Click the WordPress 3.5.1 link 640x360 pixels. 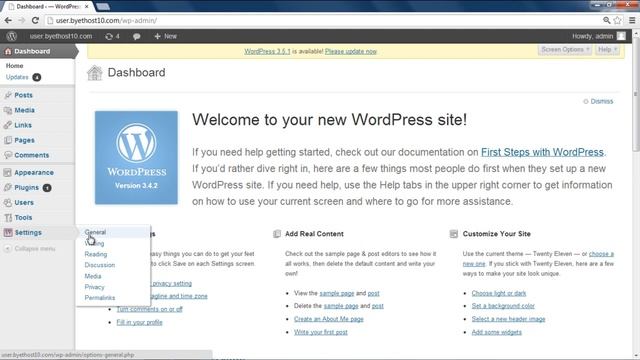coord(267,51)
